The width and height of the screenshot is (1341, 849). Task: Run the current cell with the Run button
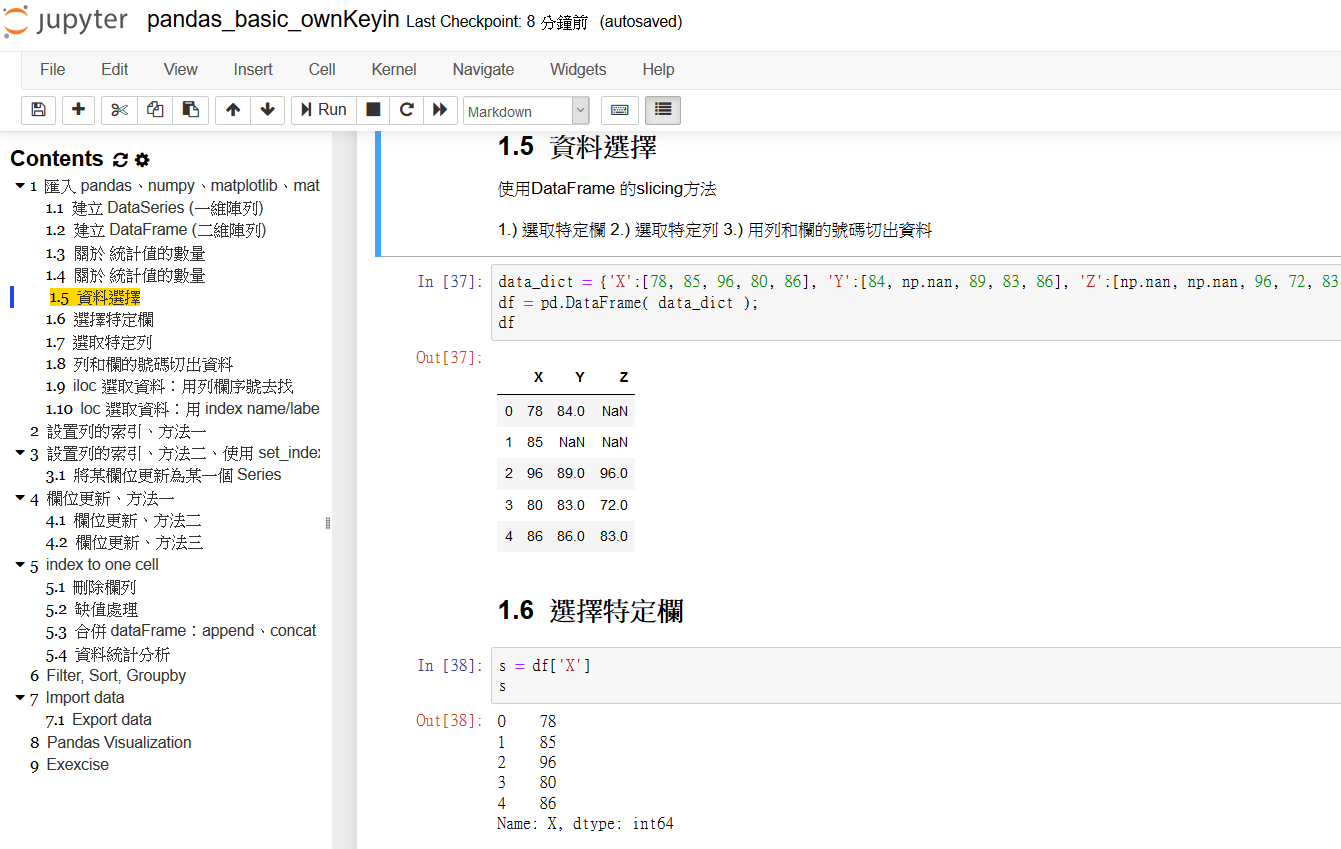point(322,110)
